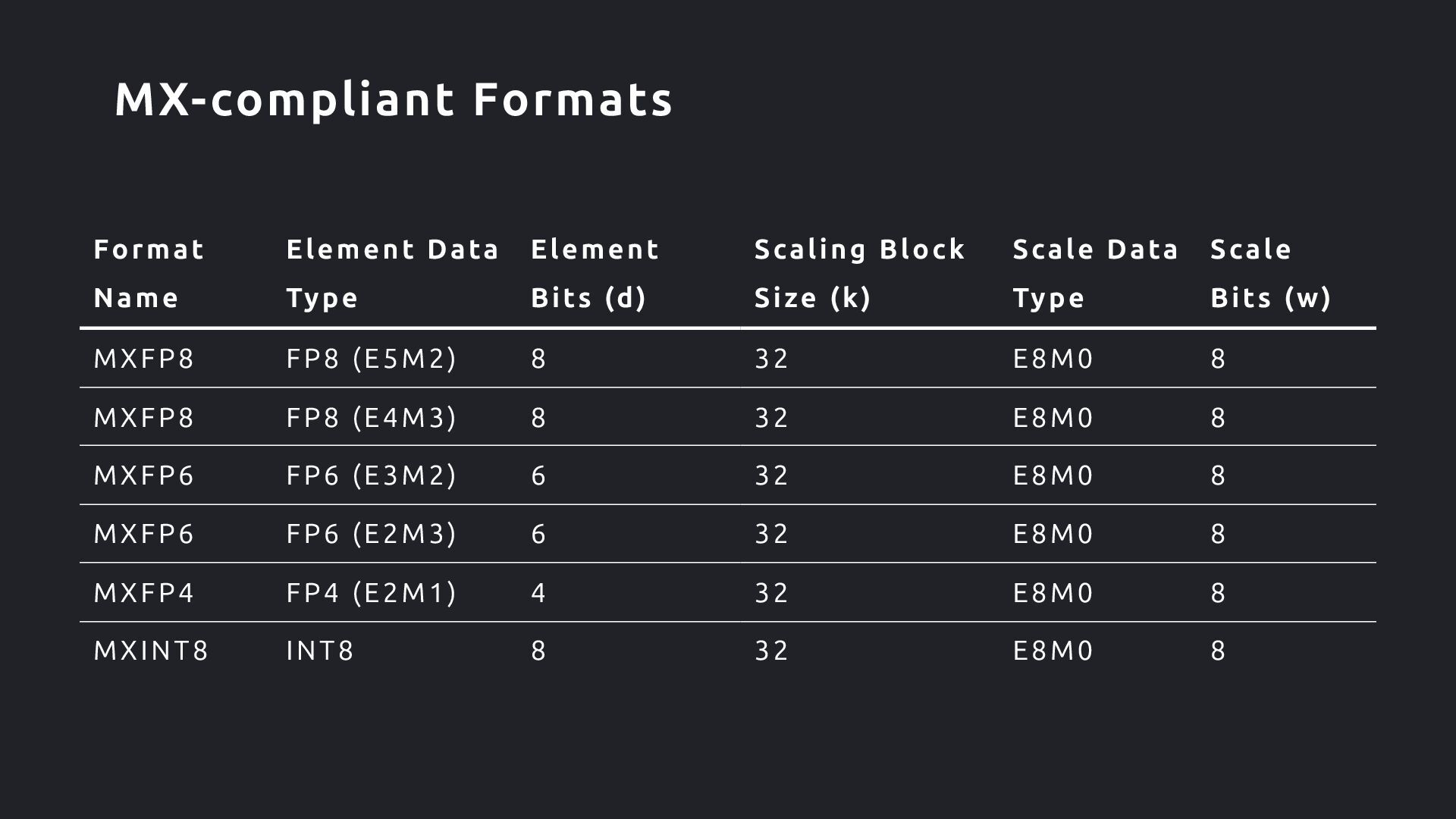Select the Scale Data Type column header
The height and width of the screenshot is (819, 1456).
1095,273
